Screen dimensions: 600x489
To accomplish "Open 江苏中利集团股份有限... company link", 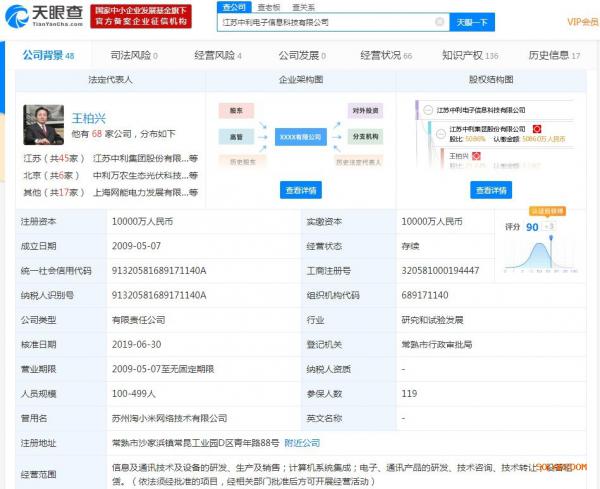I will 145,158.
